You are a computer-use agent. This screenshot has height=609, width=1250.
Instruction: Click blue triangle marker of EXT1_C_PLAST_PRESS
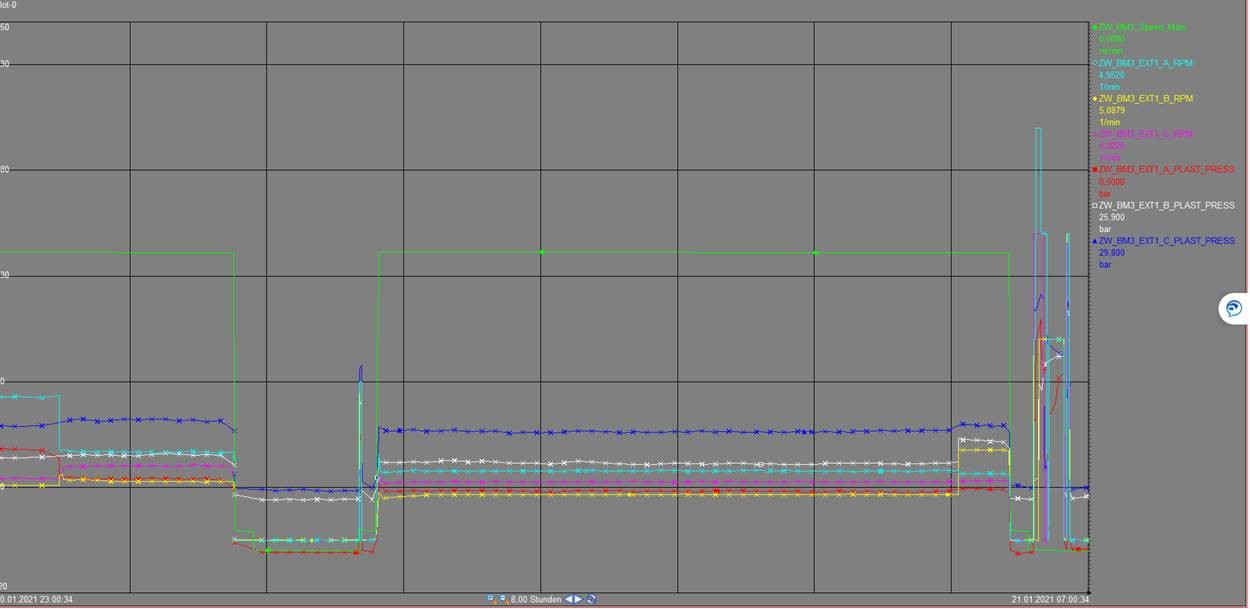point(1095,241)
